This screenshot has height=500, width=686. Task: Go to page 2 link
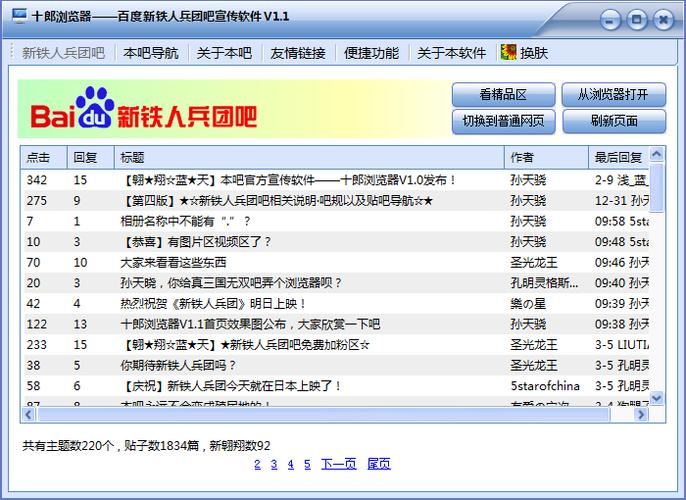(x=257, y=464)
